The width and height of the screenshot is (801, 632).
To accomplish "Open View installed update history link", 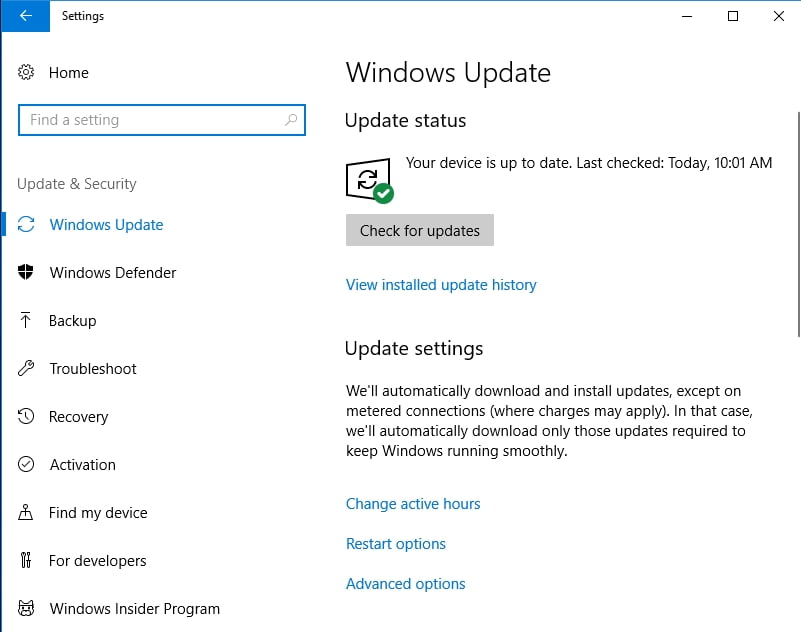I will pos(441,285).
